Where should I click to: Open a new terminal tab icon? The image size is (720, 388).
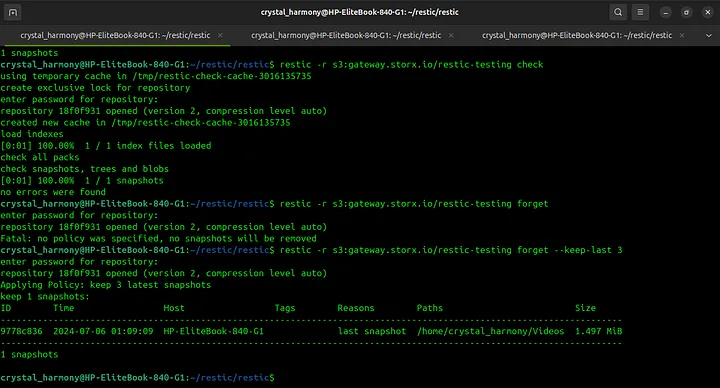[13, 12]
